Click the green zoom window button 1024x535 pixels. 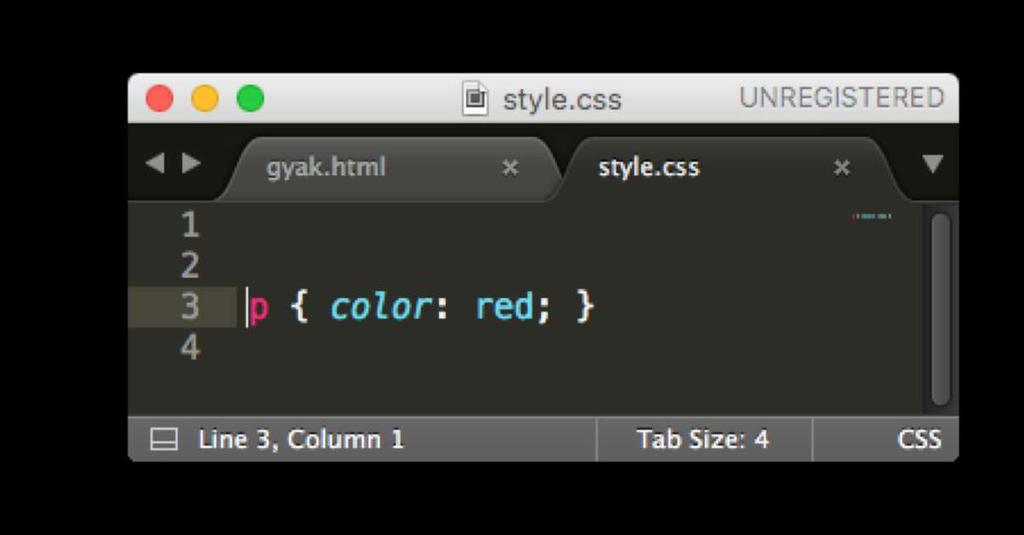(250, 99)
